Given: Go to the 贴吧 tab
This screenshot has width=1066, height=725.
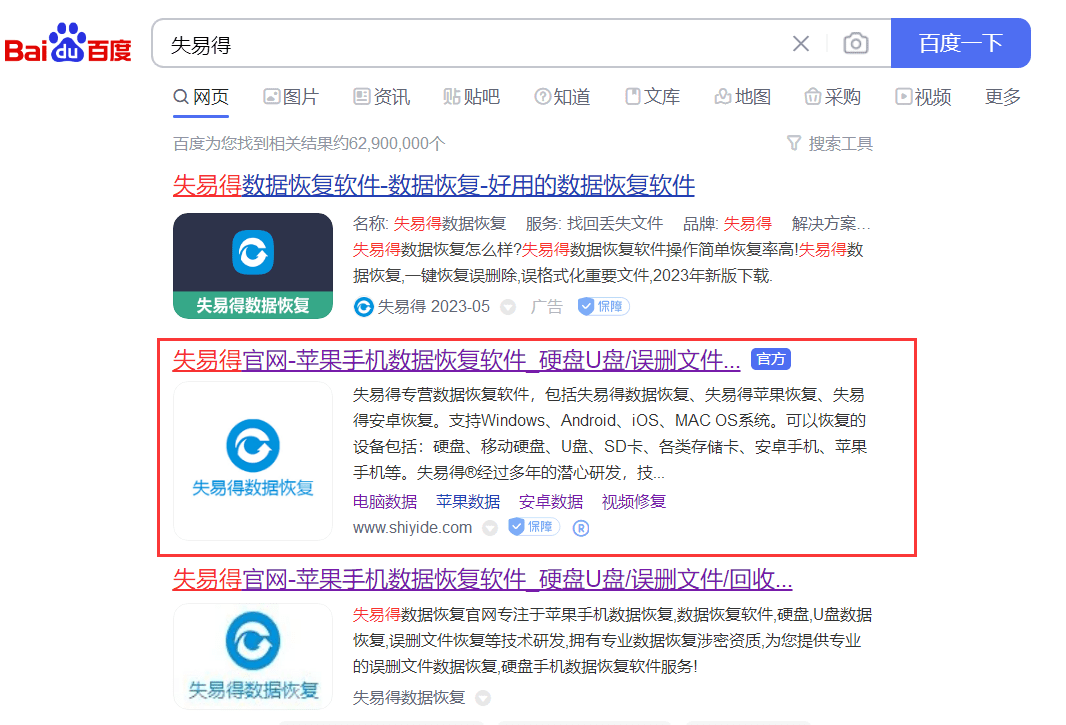Looking at the screenshot, I should click(472, 97).
